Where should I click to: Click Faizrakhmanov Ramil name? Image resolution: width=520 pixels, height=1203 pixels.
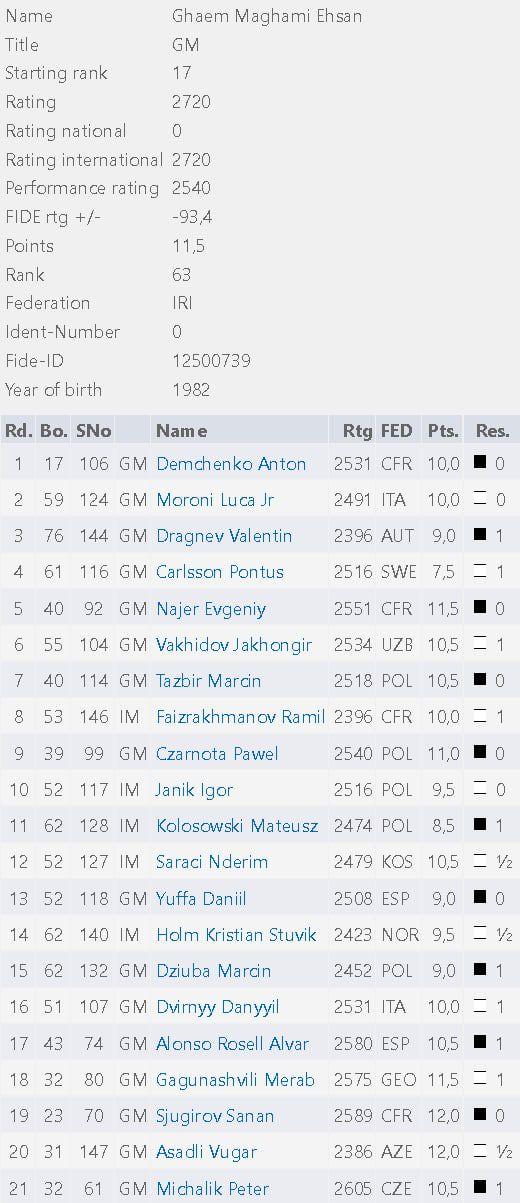[241, 717]
